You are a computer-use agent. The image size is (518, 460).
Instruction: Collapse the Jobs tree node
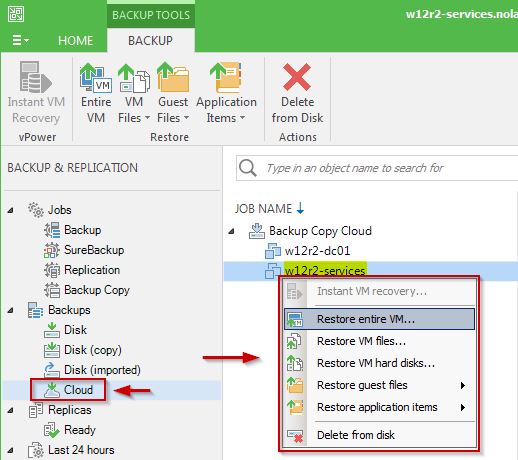tap(11, 210)
